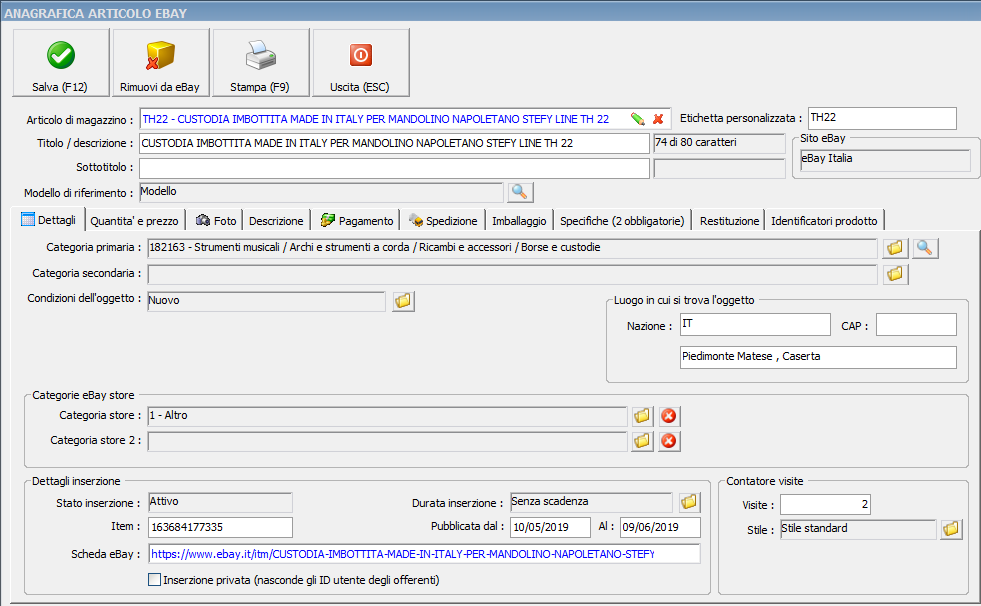Switch to Descrizione tab
This screenshot has height=606, width=981.
pyautogui.click(x=276, y=221)
